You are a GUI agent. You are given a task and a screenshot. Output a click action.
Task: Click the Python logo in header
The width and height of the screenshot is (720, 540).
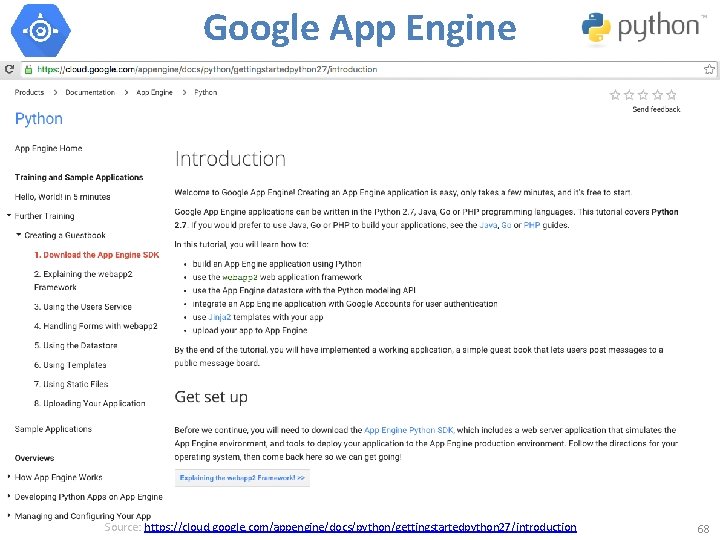[644, 28]
